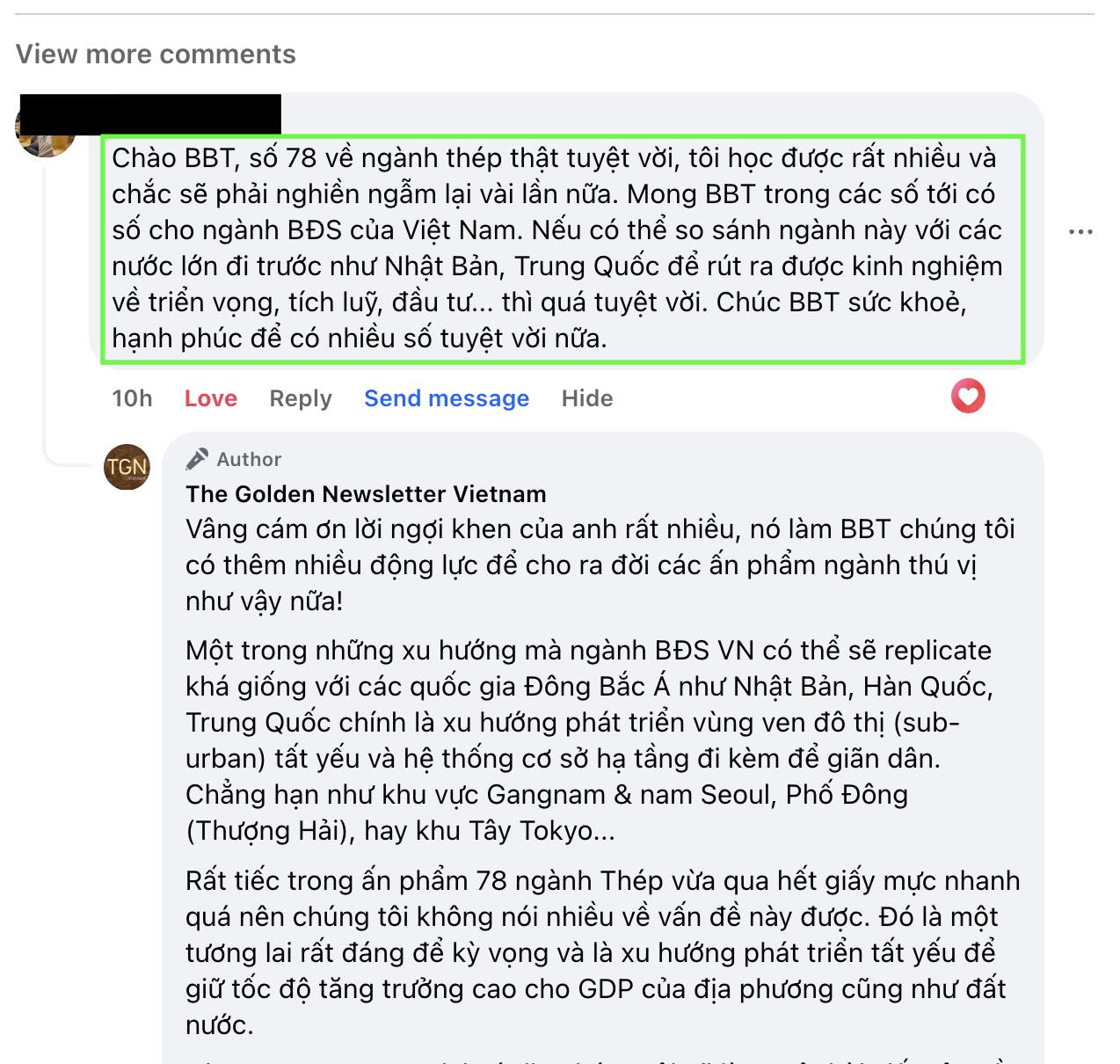1120x1064 pixels.
Task: Click the 10h comment timestamp
Action: [132, 398]
